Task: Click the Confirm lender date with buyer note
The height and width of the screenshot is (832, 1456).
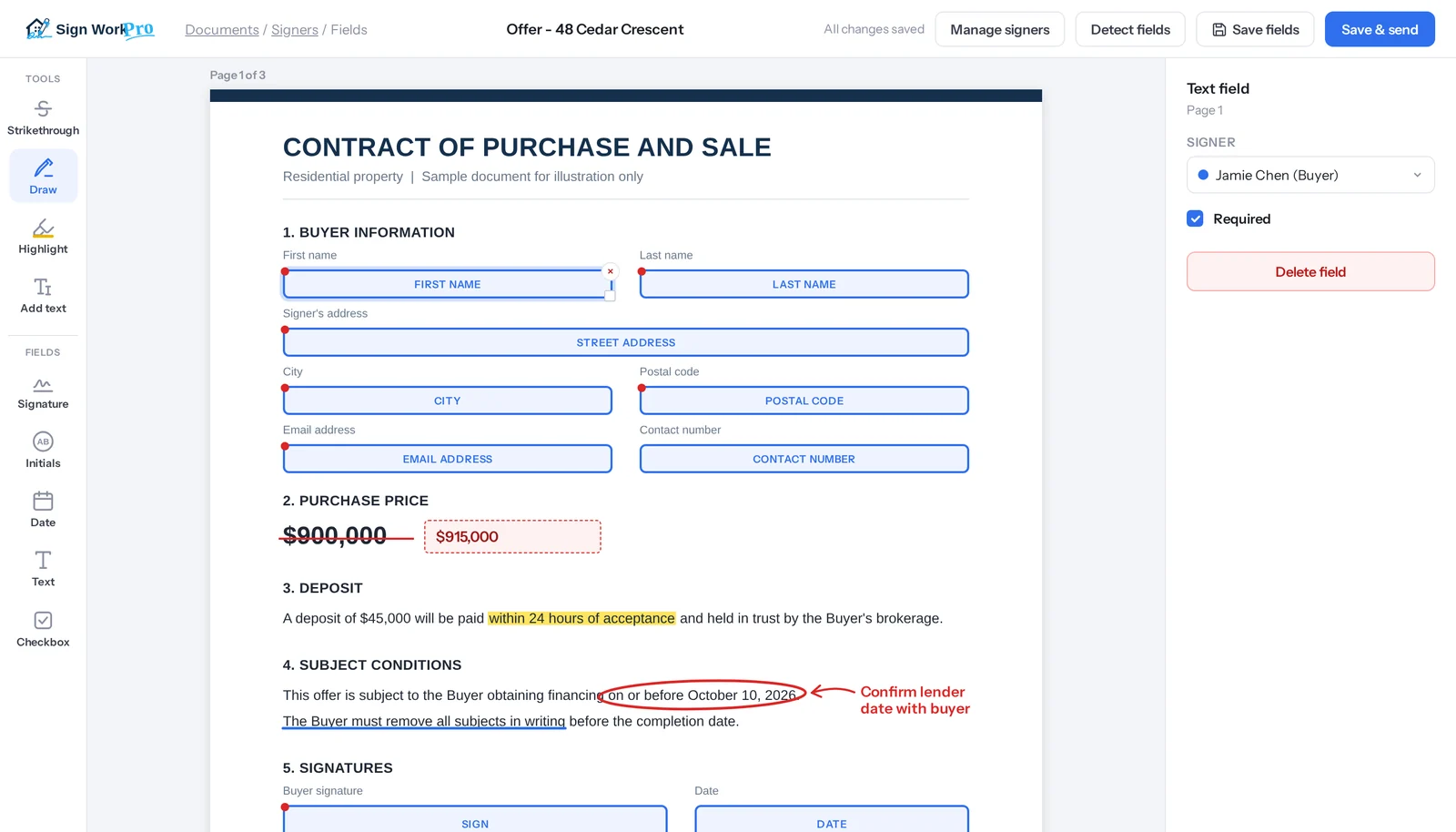Action: (x=915, y=700)
